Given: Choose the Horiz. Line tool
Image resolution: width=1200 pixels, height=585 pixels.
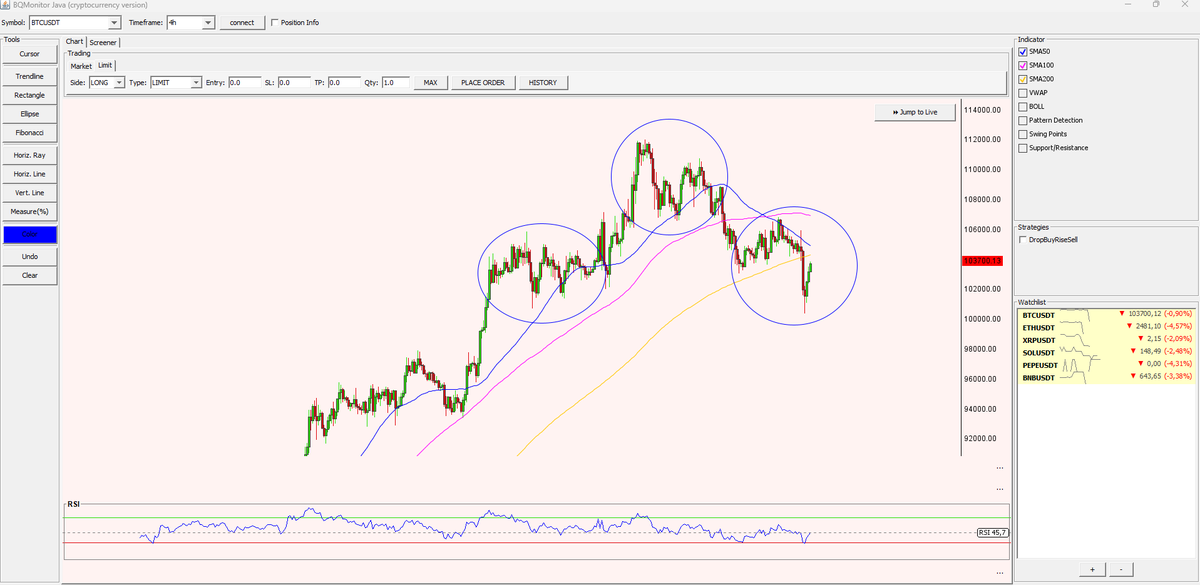Looking at the screenshot, I should [x=29, y=174].
